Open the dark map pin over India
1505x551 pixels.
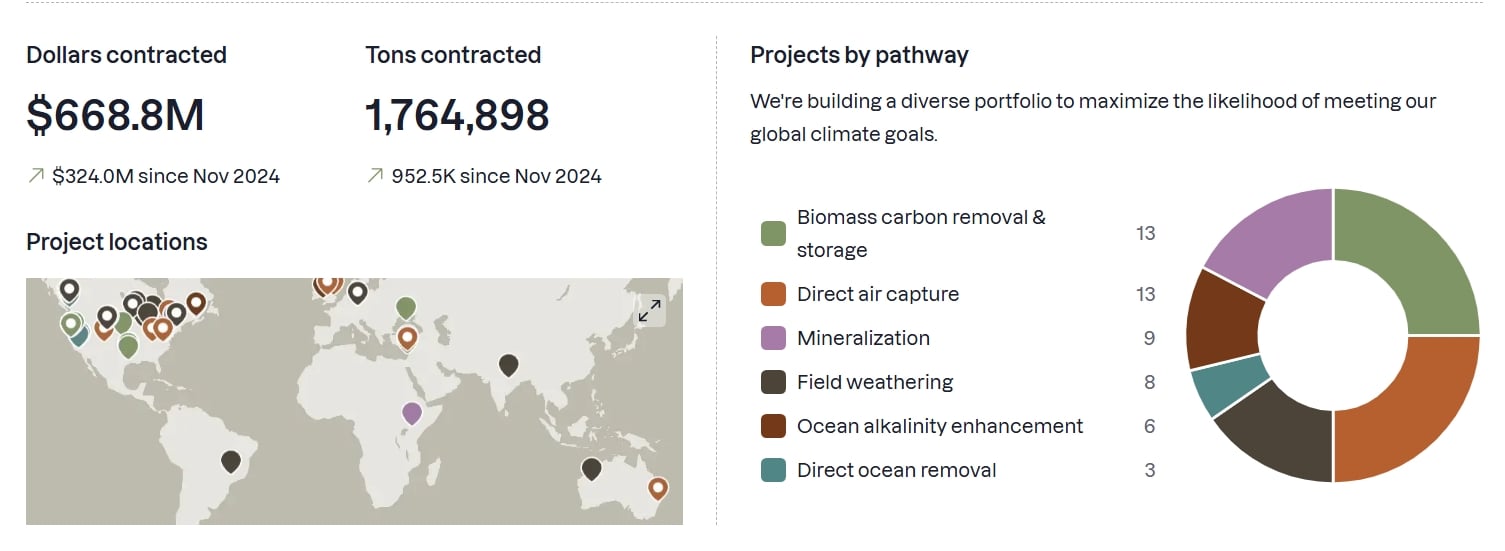pos(509,365)
